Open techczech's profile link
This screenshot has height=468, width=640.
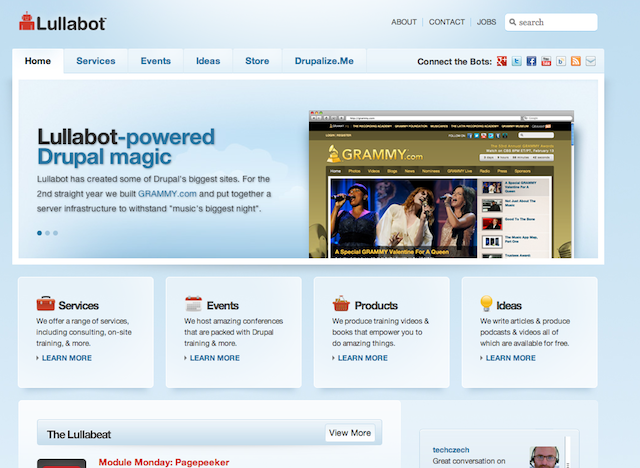click(451, 450)
